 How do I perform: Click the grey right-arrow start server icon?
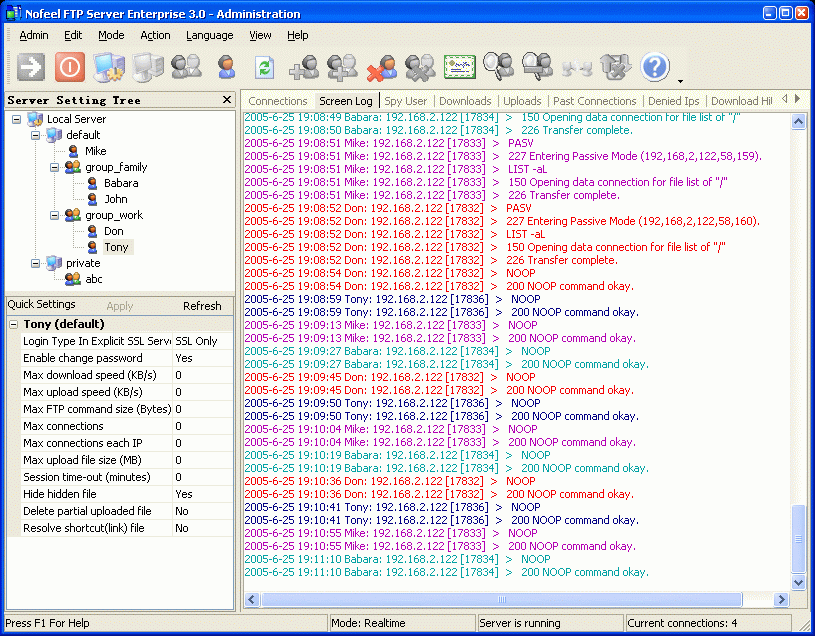tap(31, 67)
